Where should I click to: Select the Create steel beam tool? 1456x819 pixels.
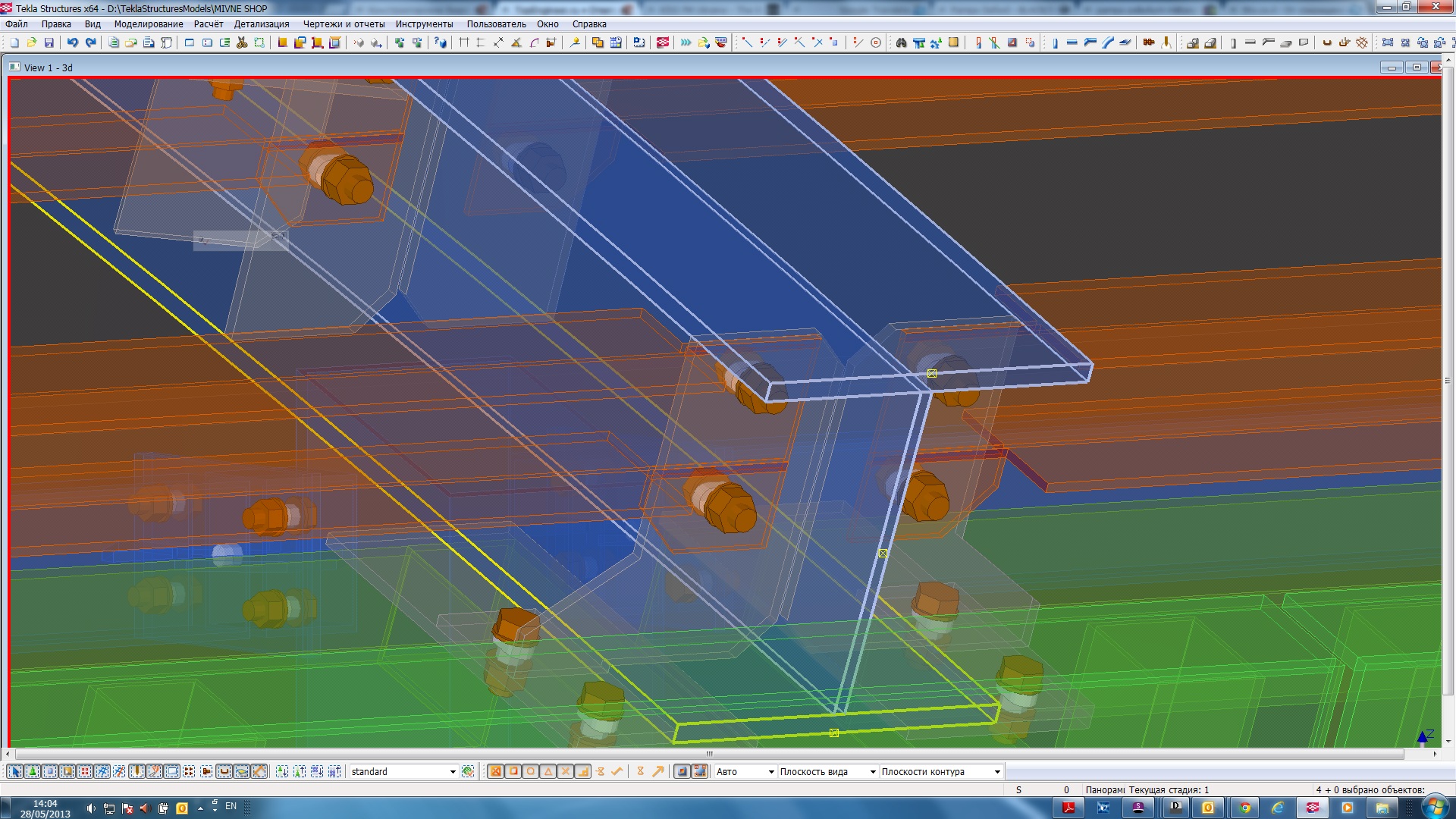pos(1072,42)
